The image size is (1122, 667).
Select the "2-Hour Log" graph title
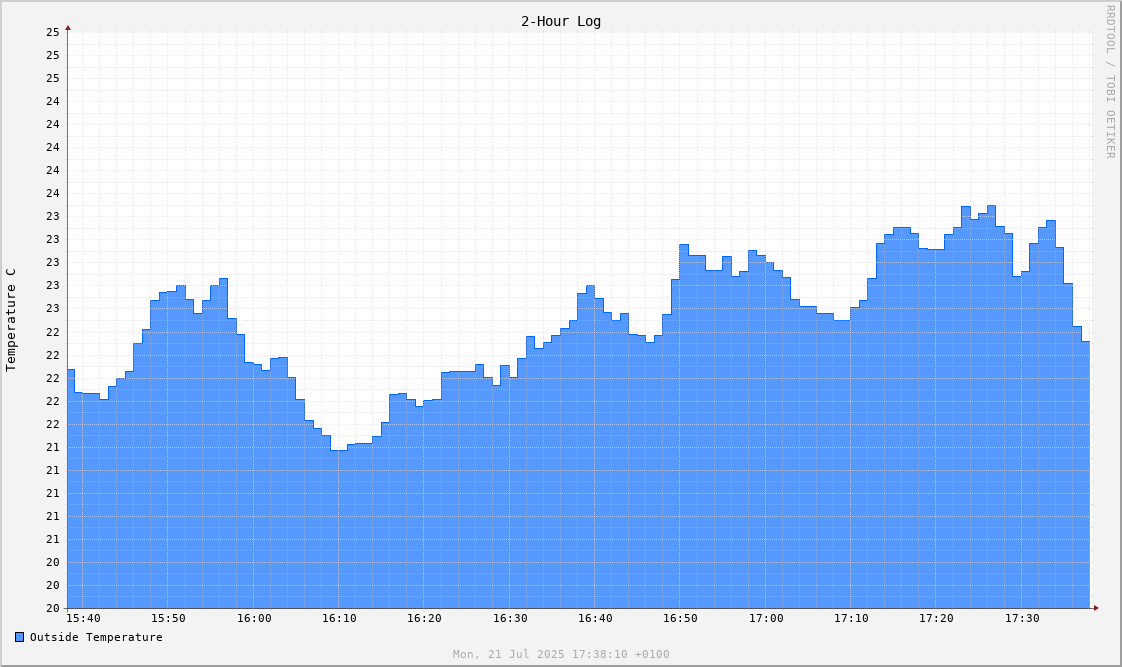tap(561, 21)
